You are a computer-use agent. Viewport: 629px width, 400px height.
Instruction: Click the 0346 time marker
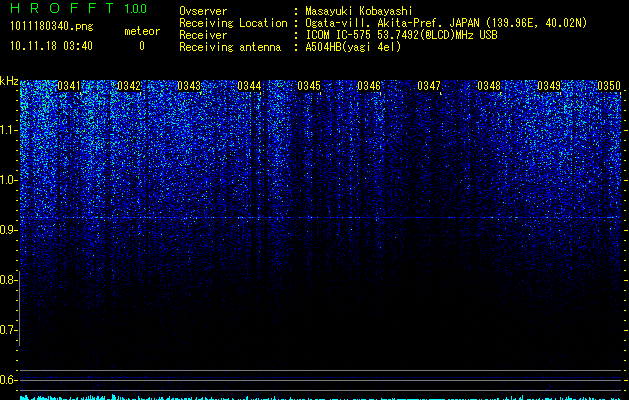[x=369, y=86]
